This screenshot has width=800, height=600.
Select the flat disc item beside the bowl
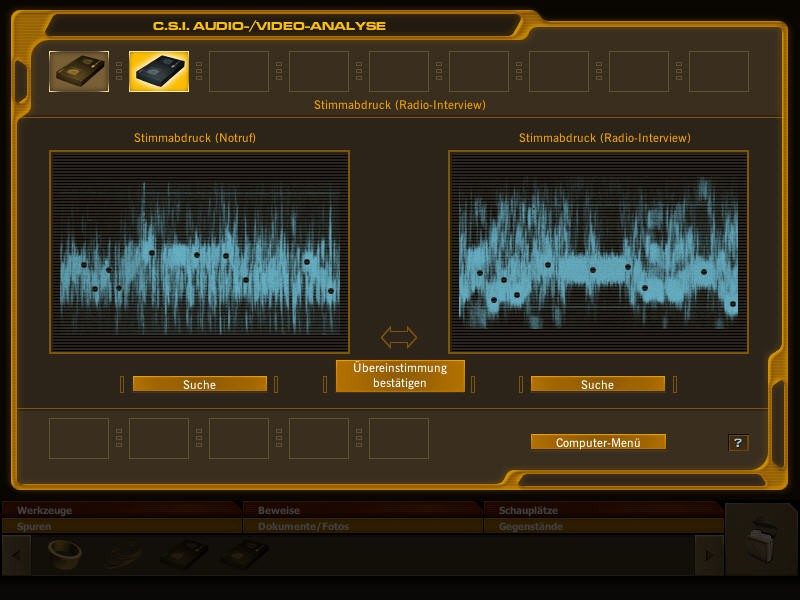point(123,553)
